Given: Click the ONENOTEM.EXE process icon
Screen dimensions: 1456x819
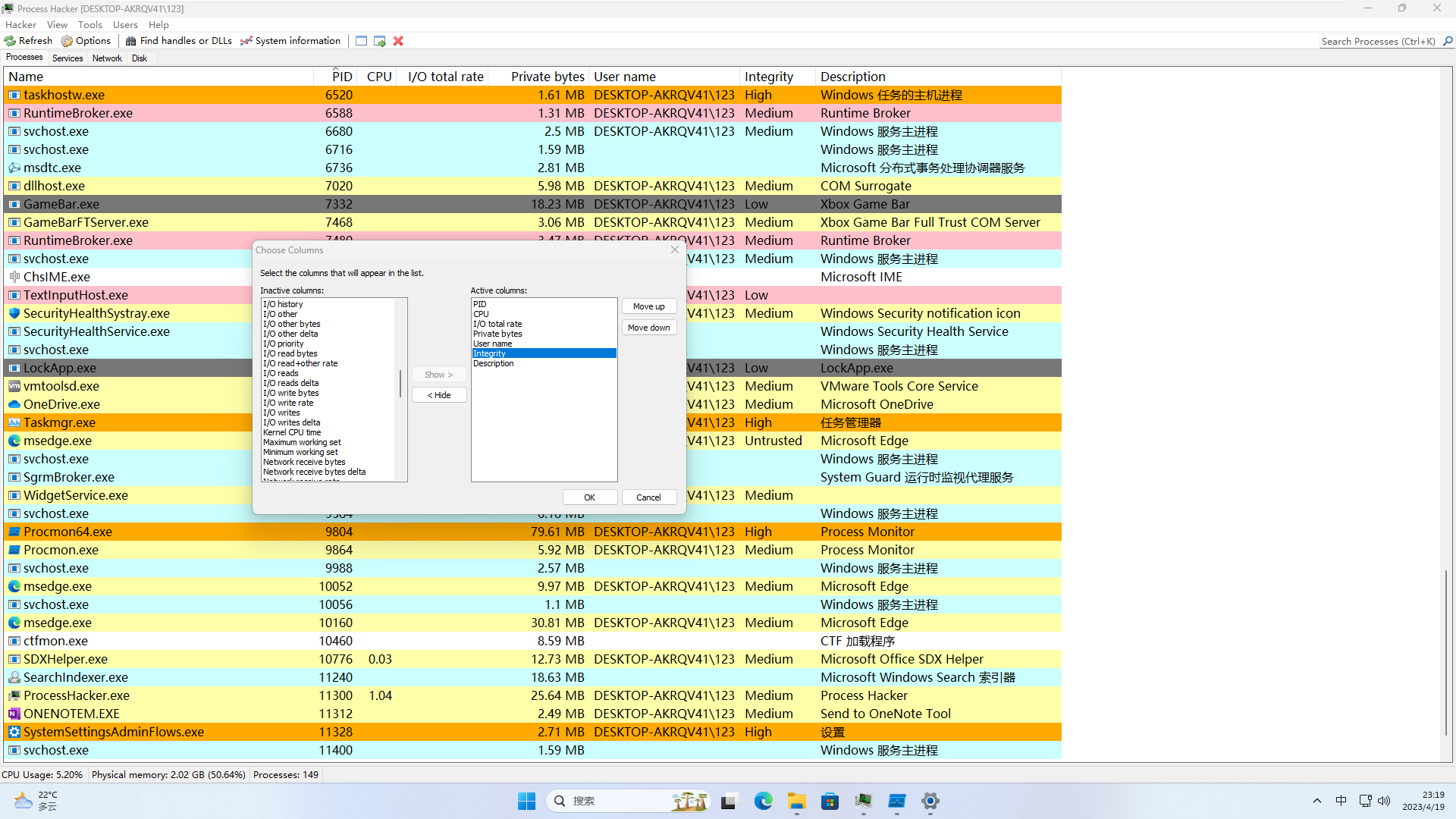Looking at the screenshot, I should pos(14,714).
